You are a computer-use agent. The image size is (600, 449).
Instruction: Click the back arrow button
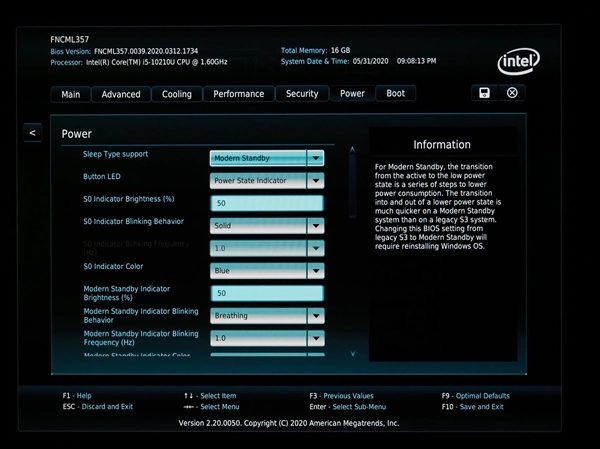pyautogui.click(x=33, y=133)
